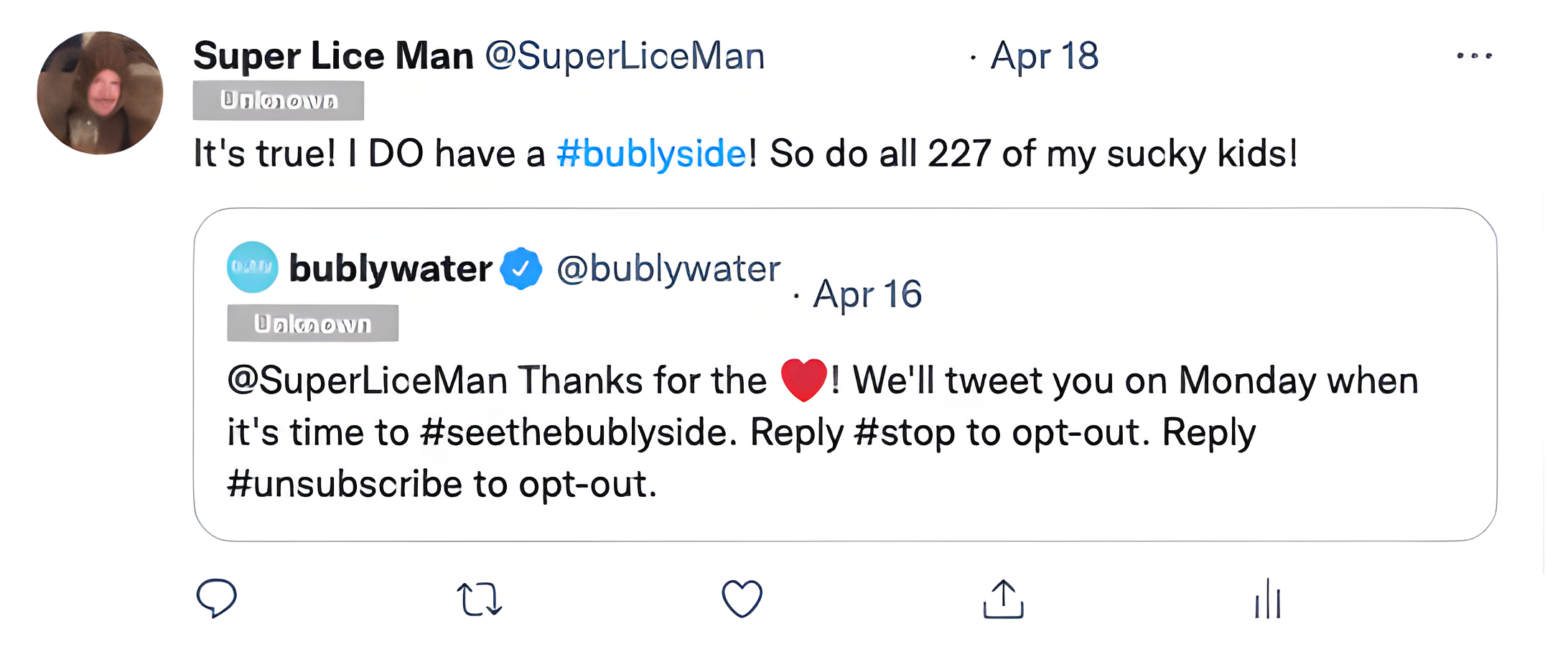The width and height of the screenshot is (1568, 652).
Task: Open the three-dot more options menu
Action: (x=1474, y=56)
